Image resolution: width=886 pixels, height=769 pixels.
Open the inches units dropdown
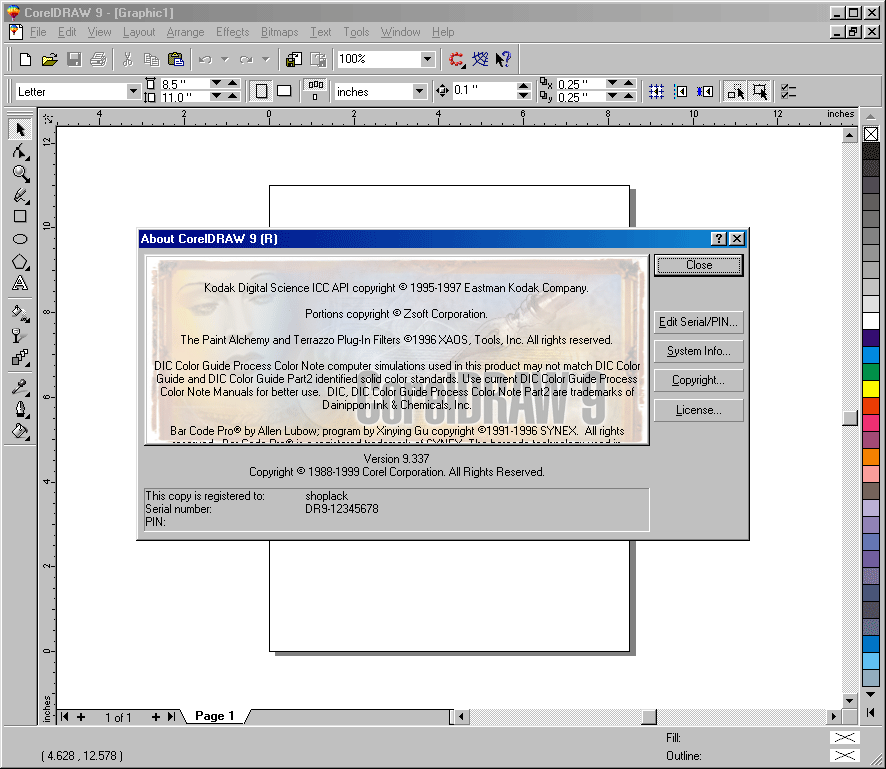tap(420, 92)
